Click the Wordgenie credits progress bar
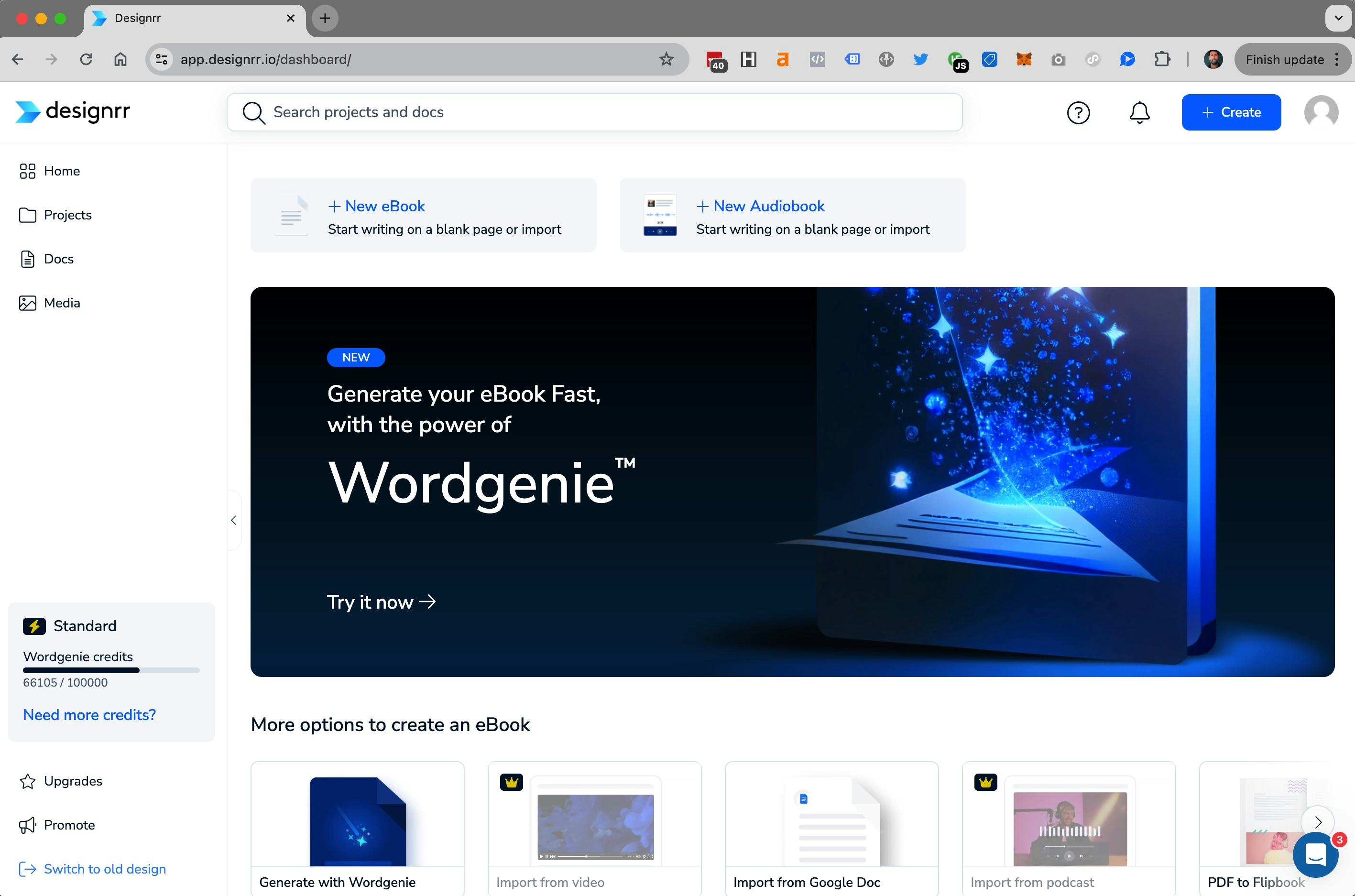Image resolution: width=1355 pixels, height=896 pixels. point(111,670)
